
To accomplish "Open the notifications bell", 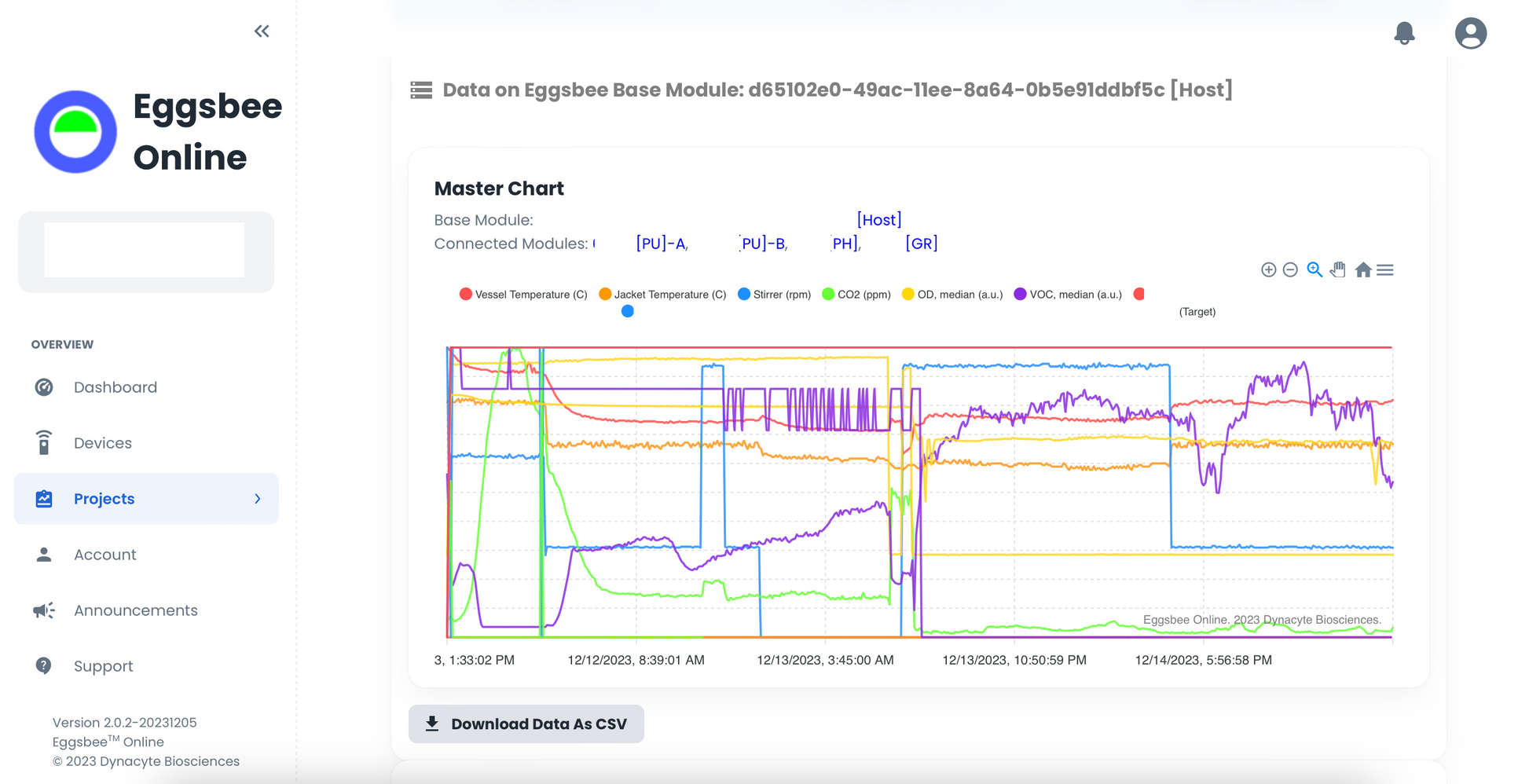I will [1404, 33].
